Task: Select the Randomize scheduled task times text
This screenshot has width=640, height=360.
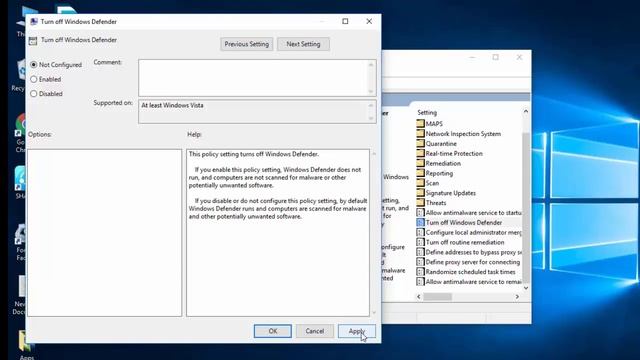Action: [x=471, y=272]
